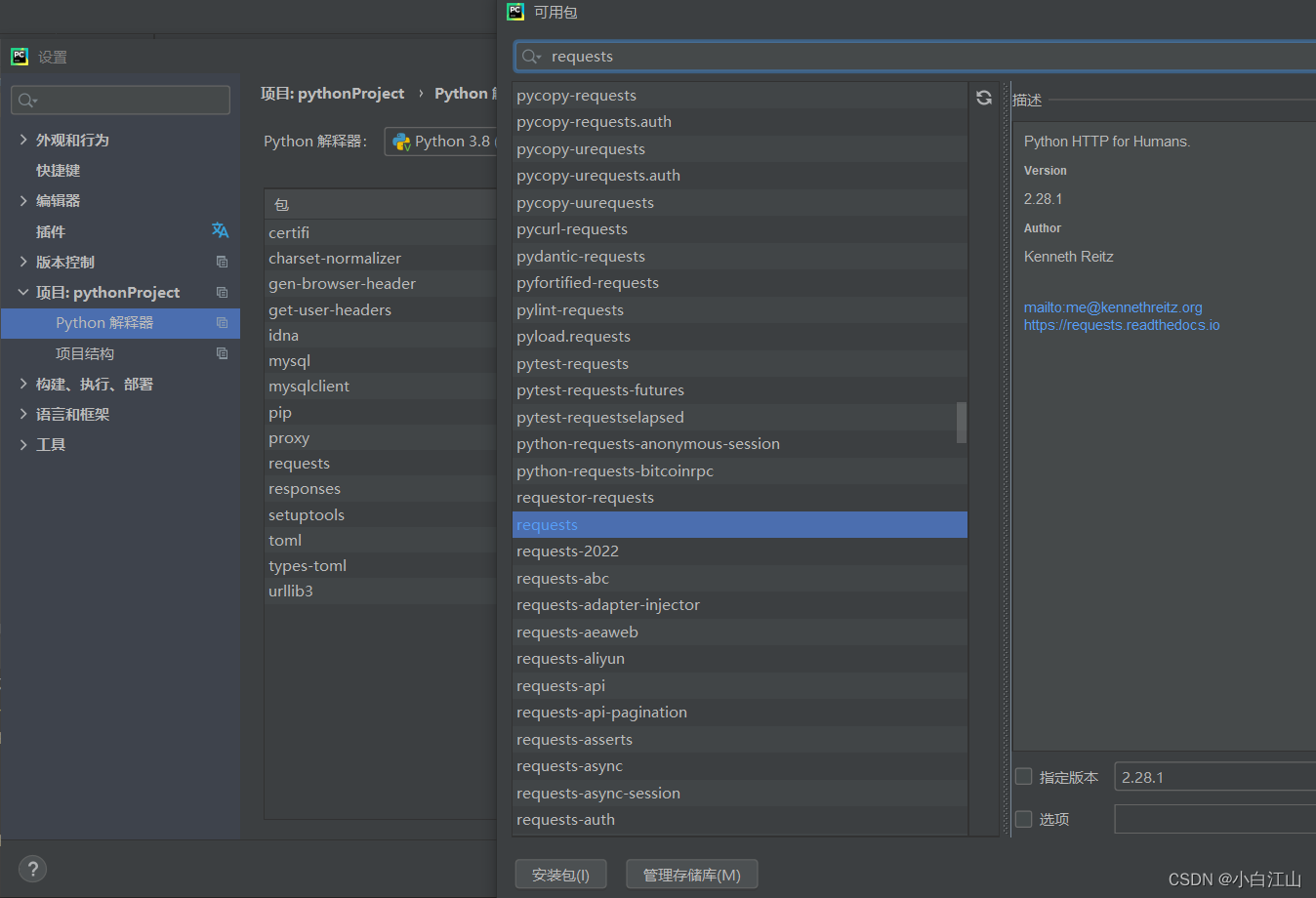Click the search magnifier in Available Packages
The image size is (1316, 898).
(530, 57)
